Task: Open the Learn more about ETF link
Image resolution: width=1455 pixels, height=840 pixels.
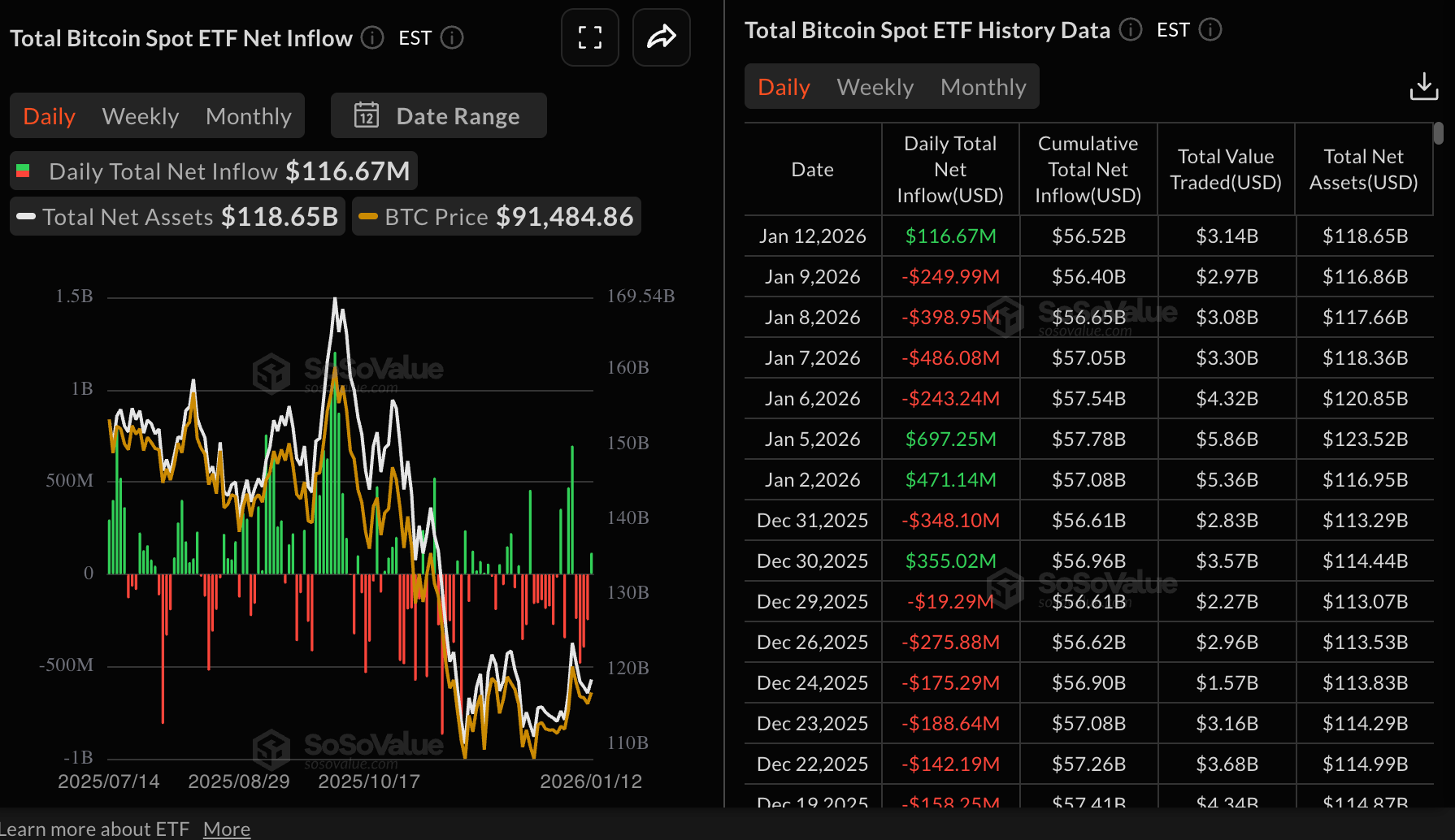Action: pyautogui.click(x=93, y=828)
